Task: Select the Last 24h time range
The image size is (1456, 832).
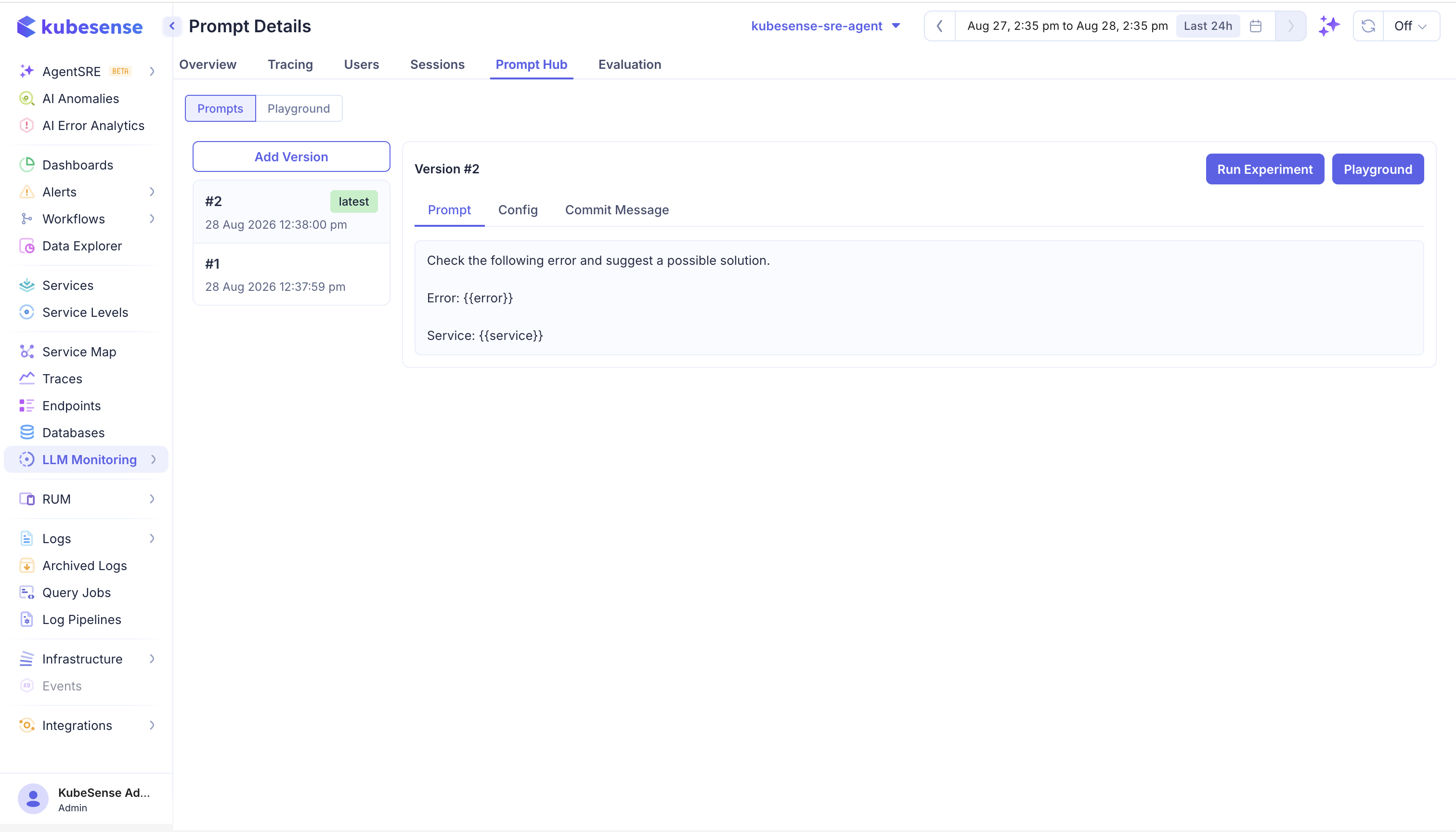Action: pyautogui.click(x=1208, y=26)
